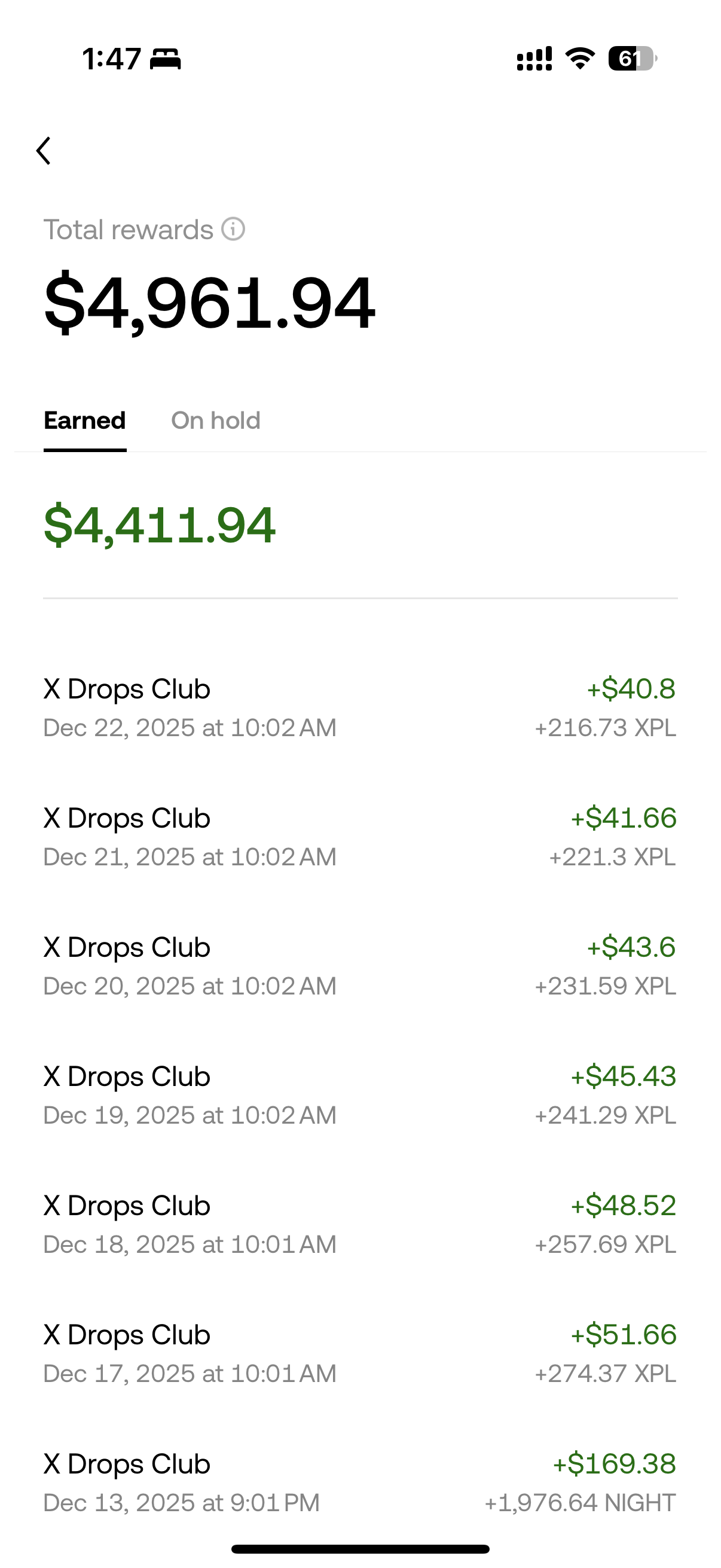
Task: Tap the sleep focus bed icon
Action: point(166,59)
